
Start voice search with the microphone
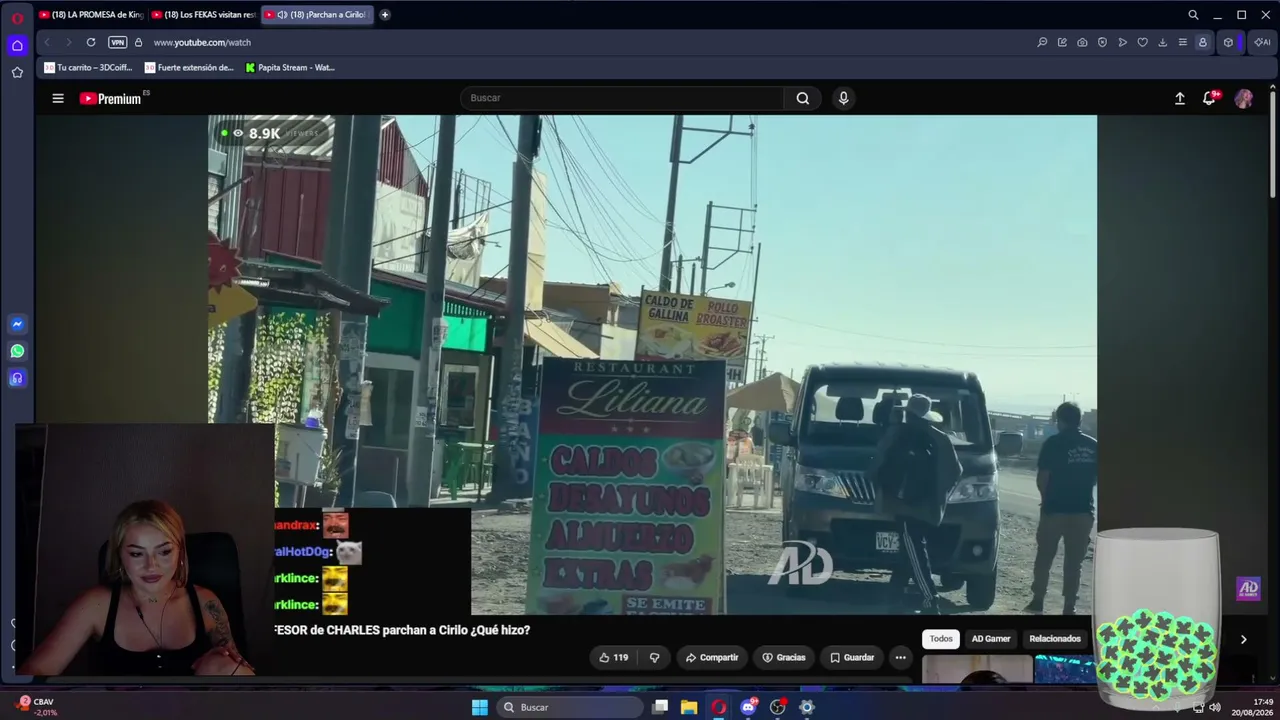pos(843,98)
